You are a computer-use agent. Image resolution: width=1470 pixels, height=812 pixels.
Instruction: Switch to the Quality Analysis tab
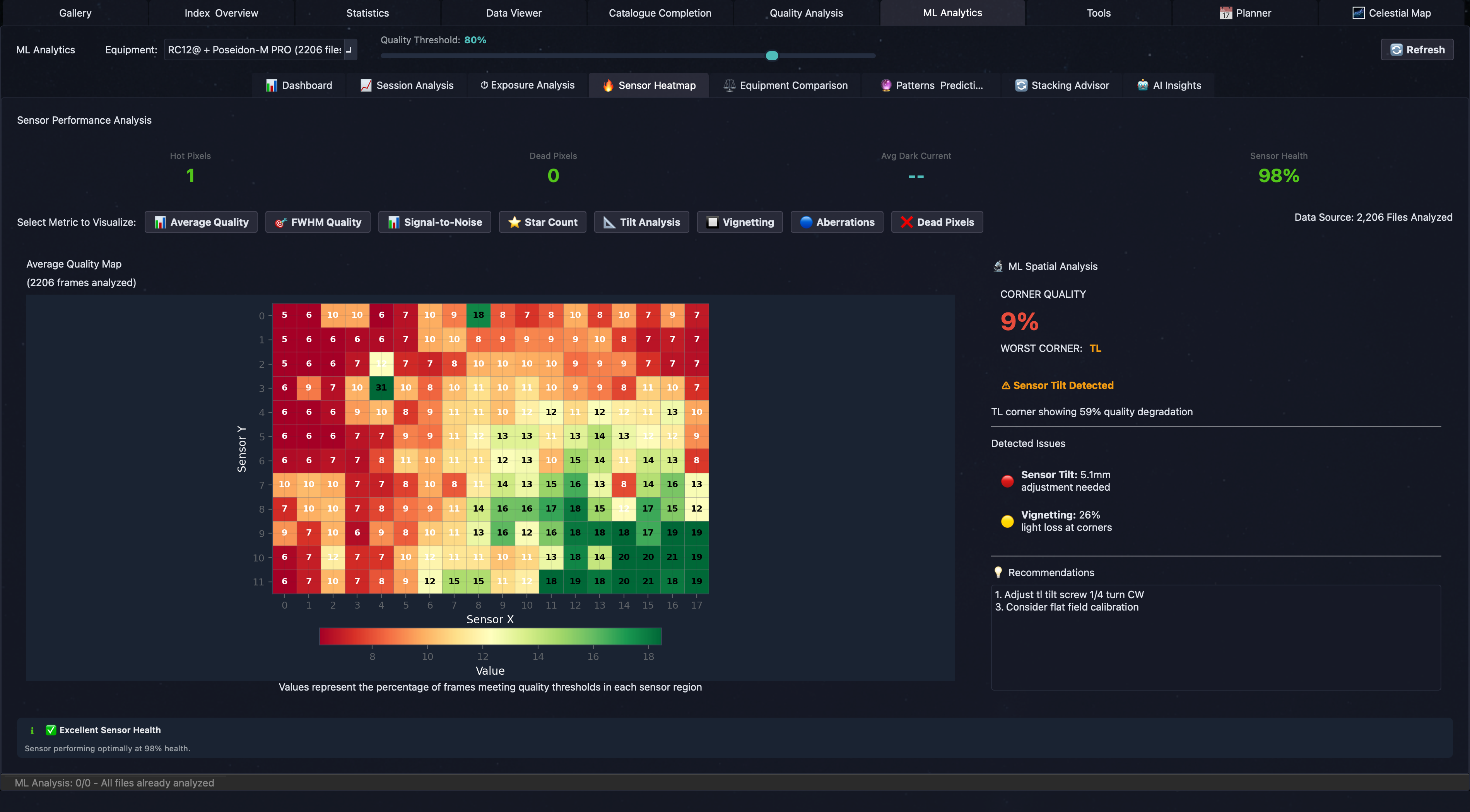coord(806,13)
